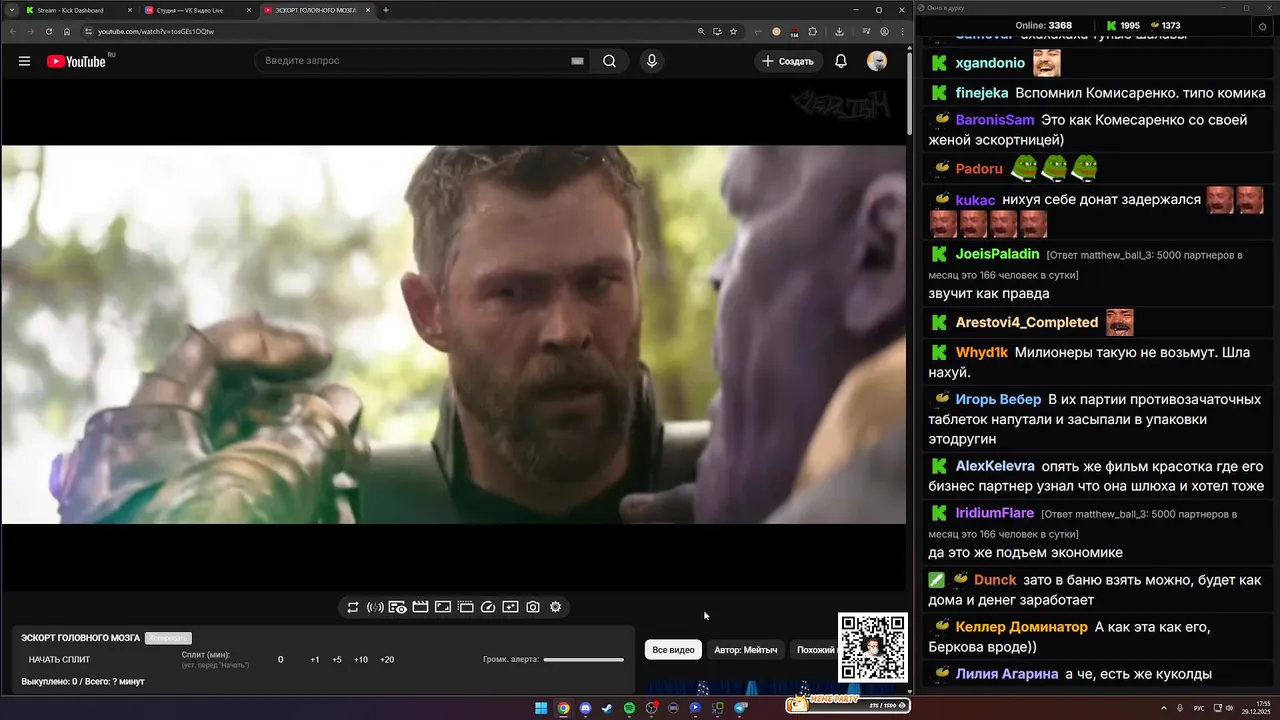
Task: Click the AlexKelevra username in chat
Action: (x=995, y=466)
